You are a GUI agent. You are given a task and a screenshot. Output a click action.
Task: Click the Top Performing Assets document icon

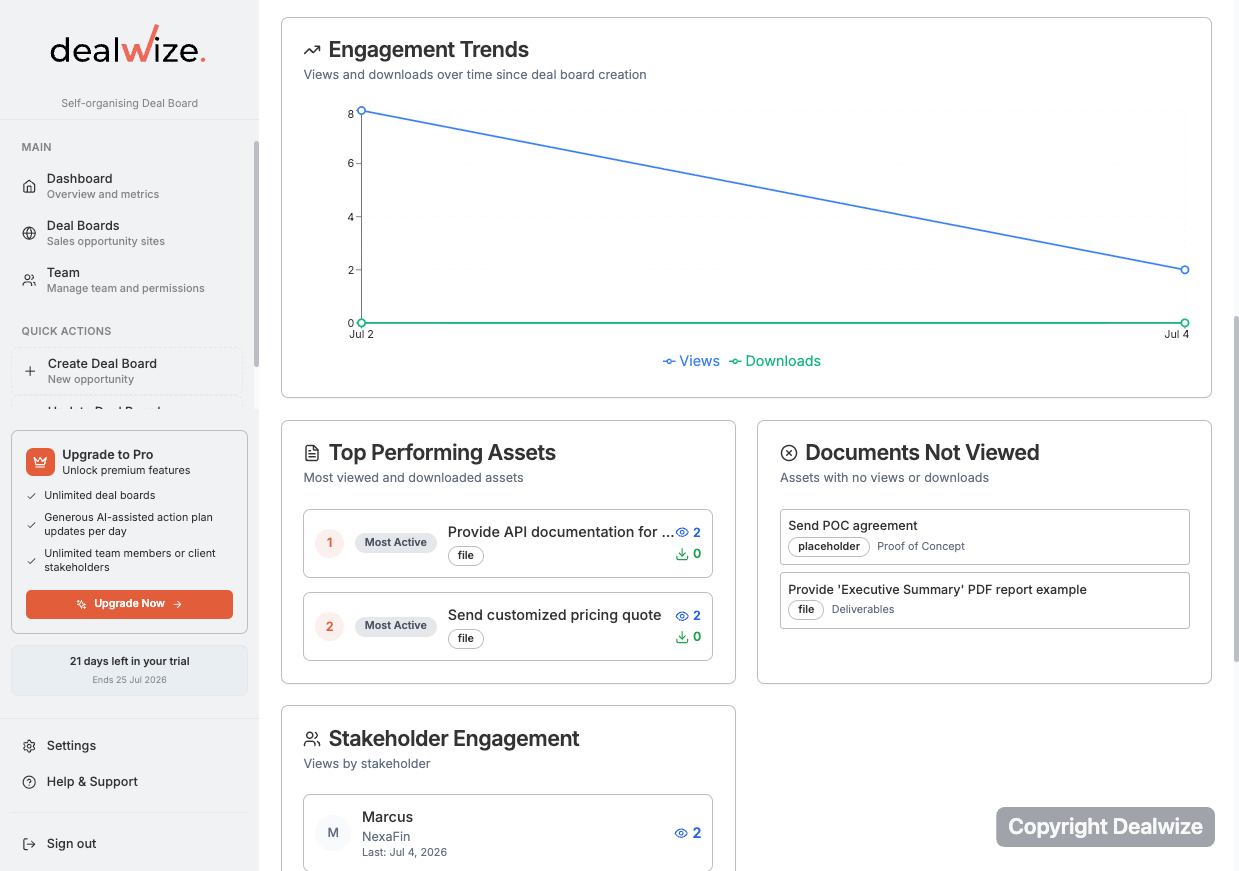(312, 453)
